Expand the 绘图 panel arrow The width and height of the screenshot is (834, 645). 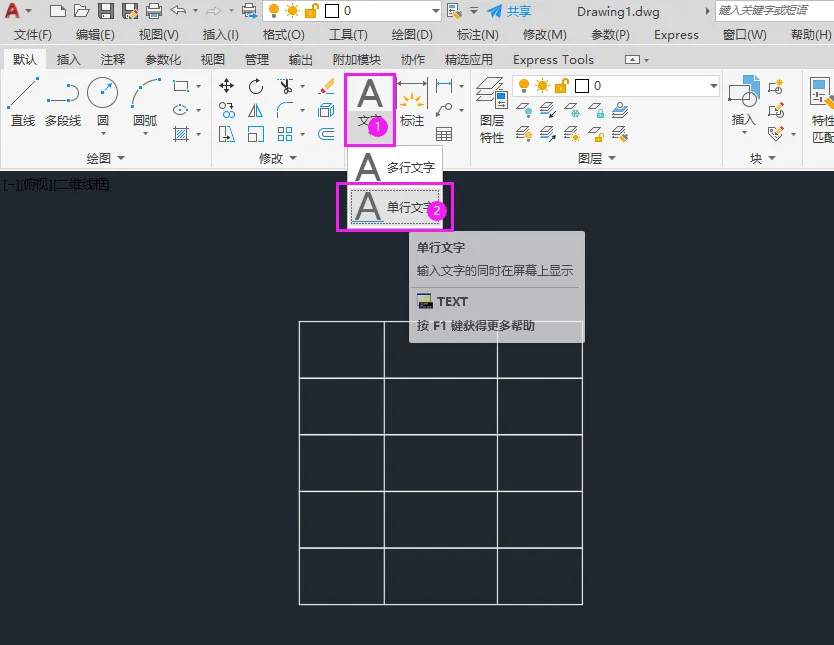[x=121, y=158]
